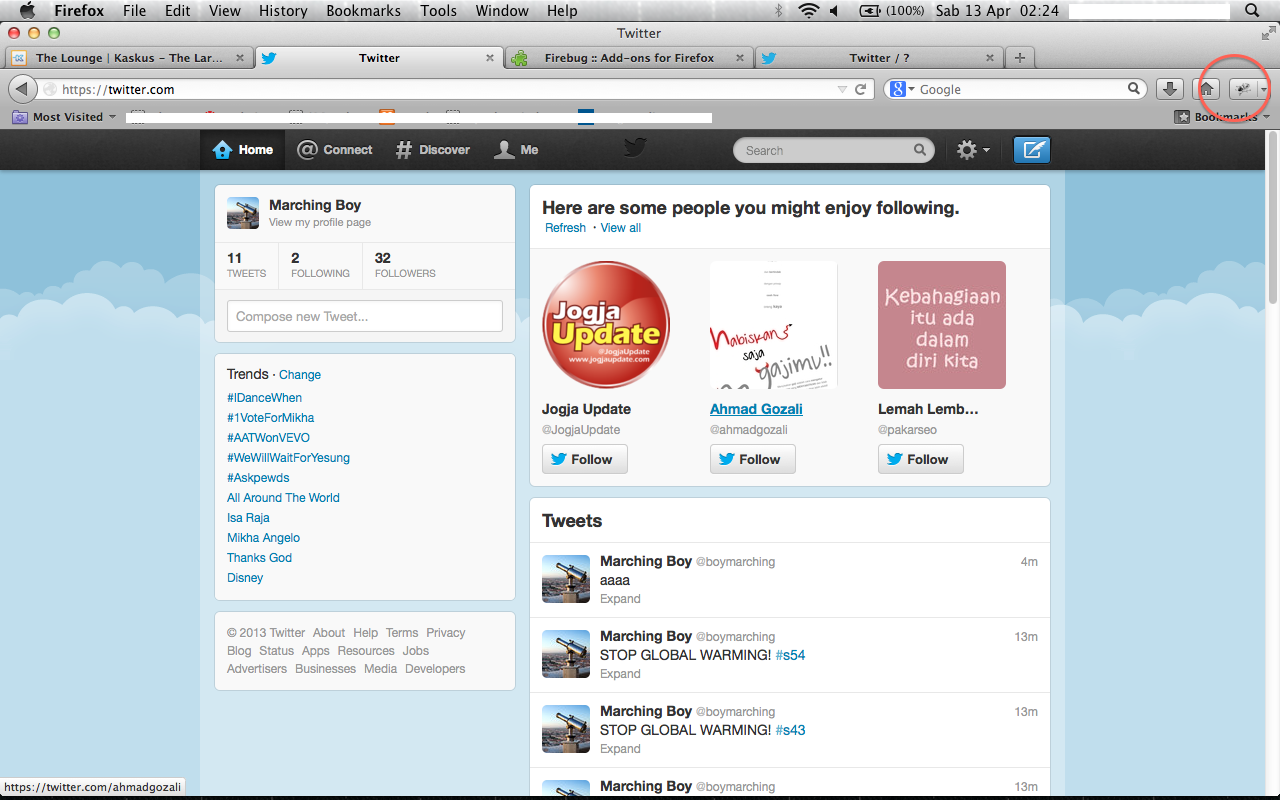Open the #IDanceWhen trend

(x=264, y=398)
